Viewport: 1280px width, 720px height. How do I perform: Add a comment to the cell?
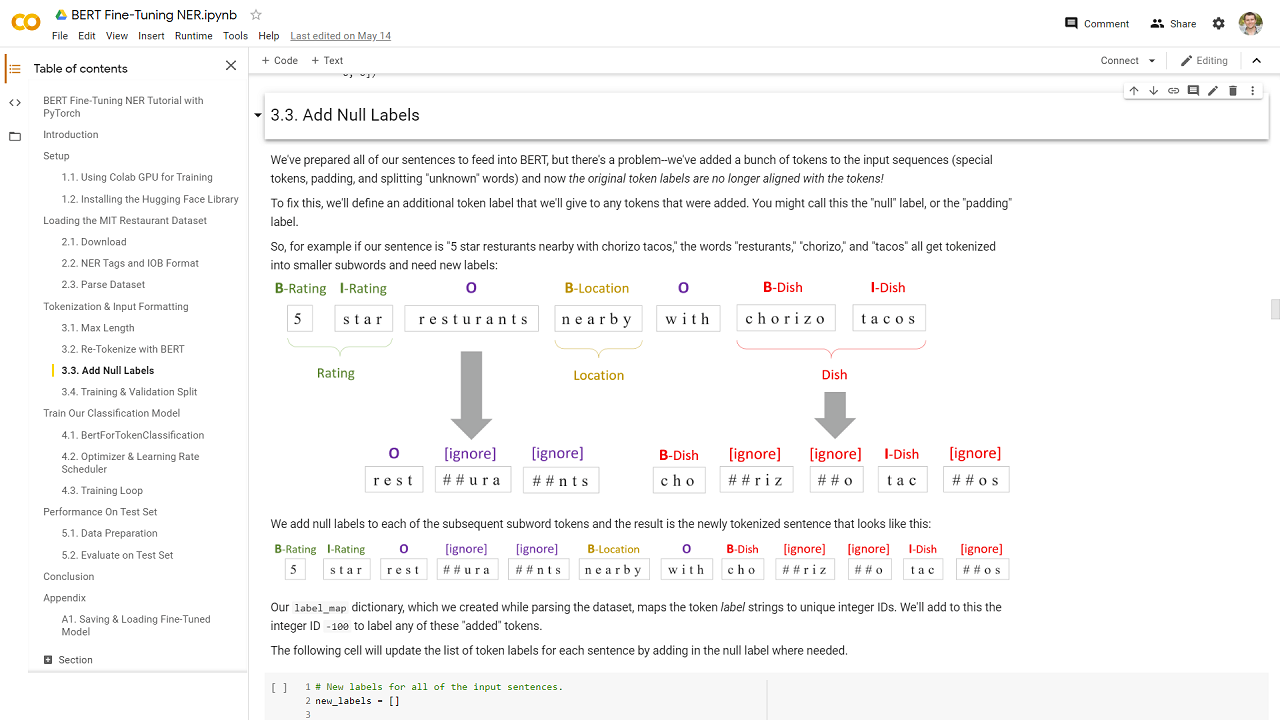point(1193,91)
